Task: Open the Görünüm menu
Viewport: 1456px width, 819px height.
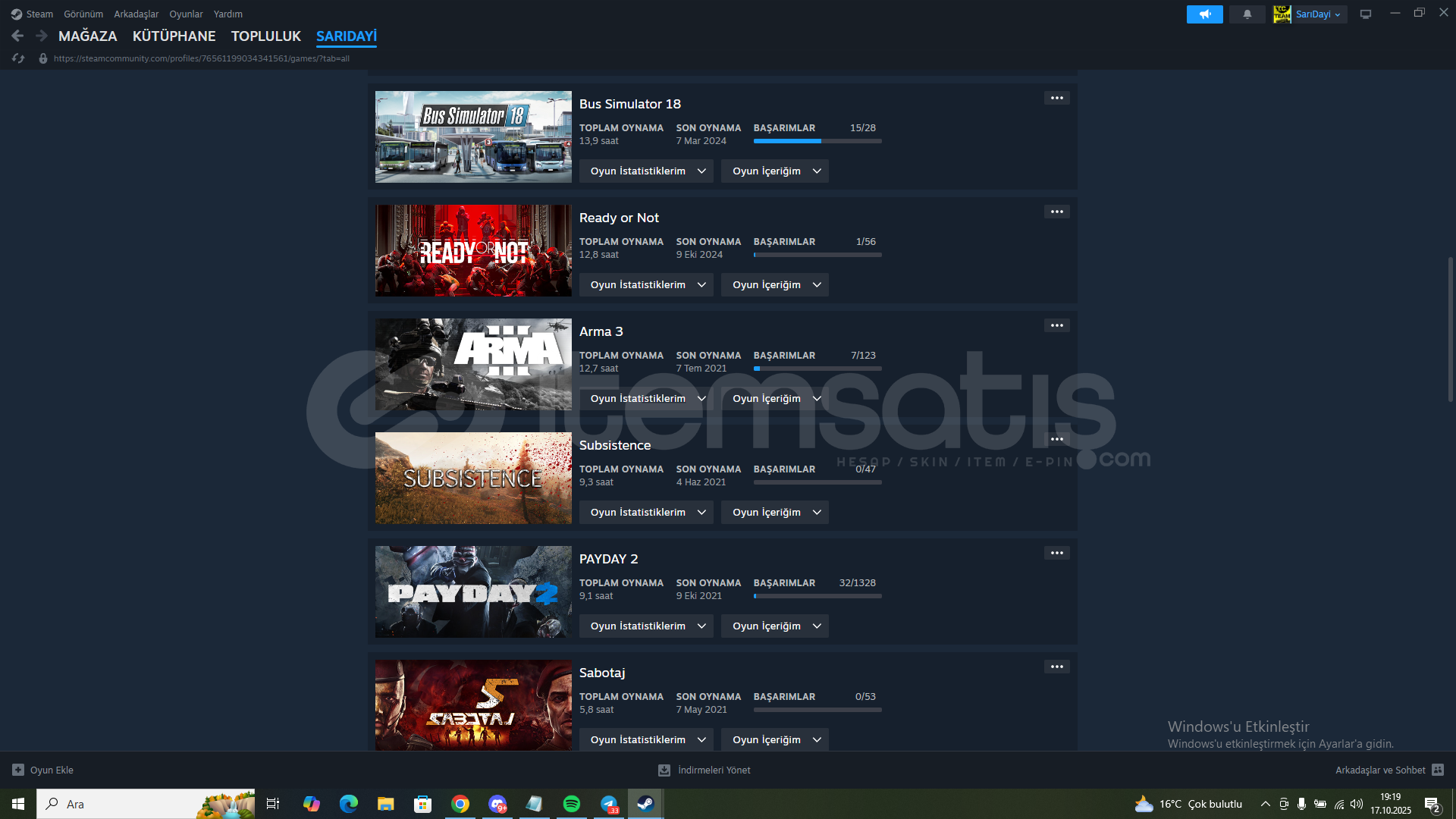Action: point(83,14)
